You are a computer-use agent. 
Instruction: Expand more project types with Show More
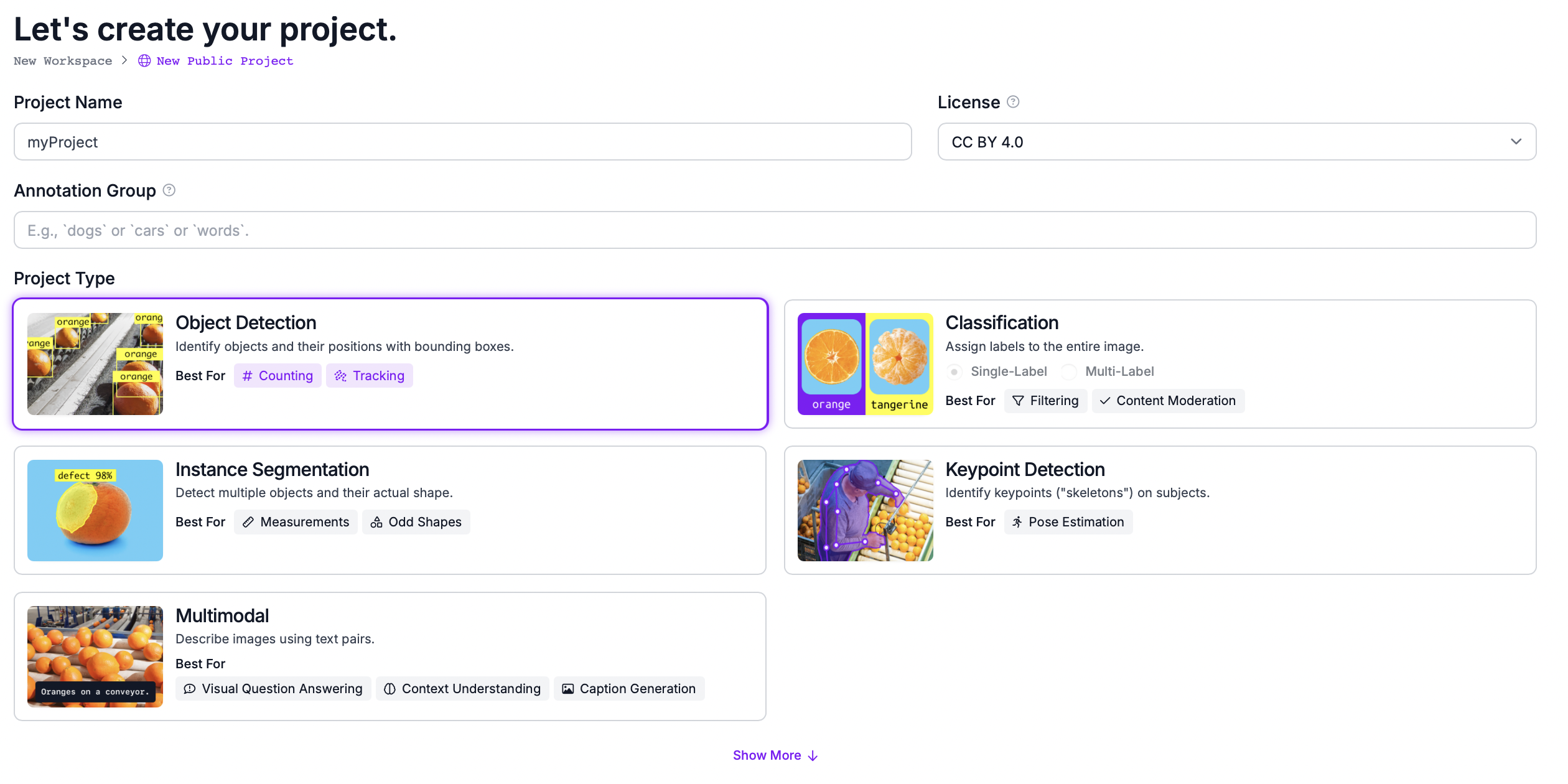pos(775,756)
